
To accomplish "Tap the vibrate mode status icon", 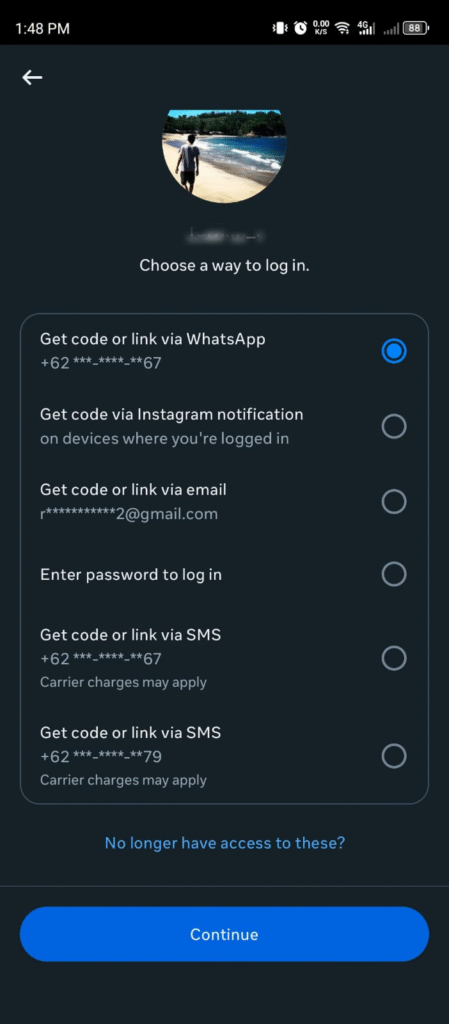I will 279,28.
